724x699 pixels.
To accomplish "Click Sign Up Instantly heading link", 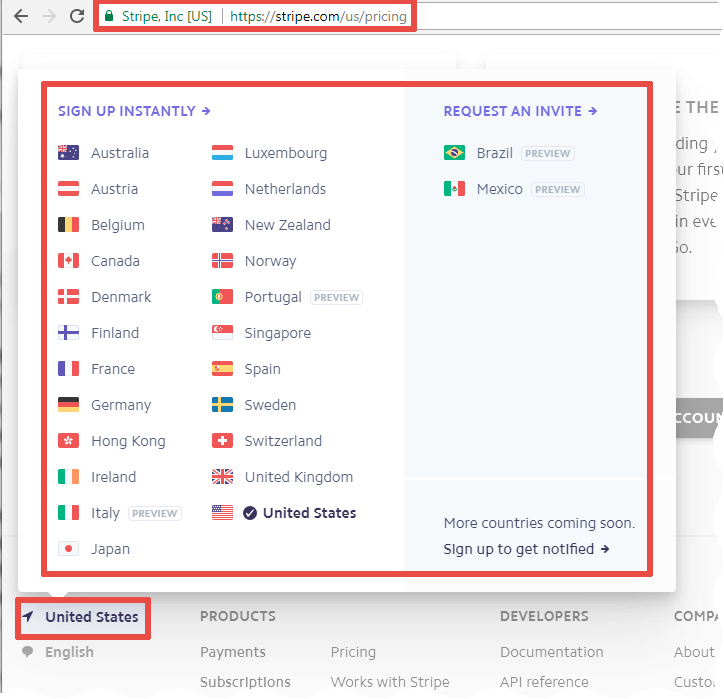I will coord(134,111).
